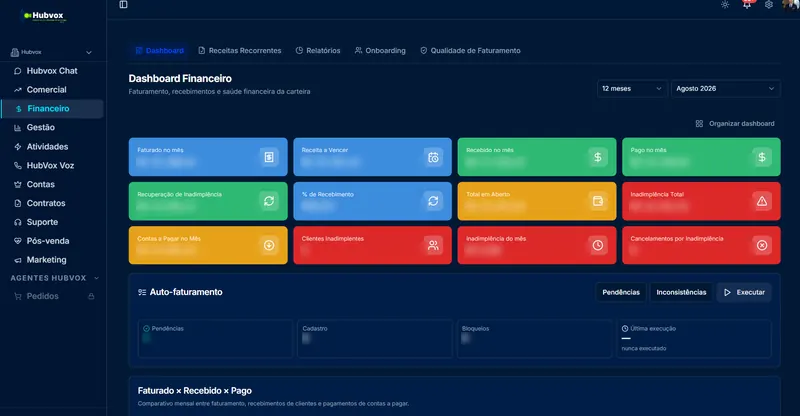Click dollar icon on Recebido no mês

(x=597, y=157)
